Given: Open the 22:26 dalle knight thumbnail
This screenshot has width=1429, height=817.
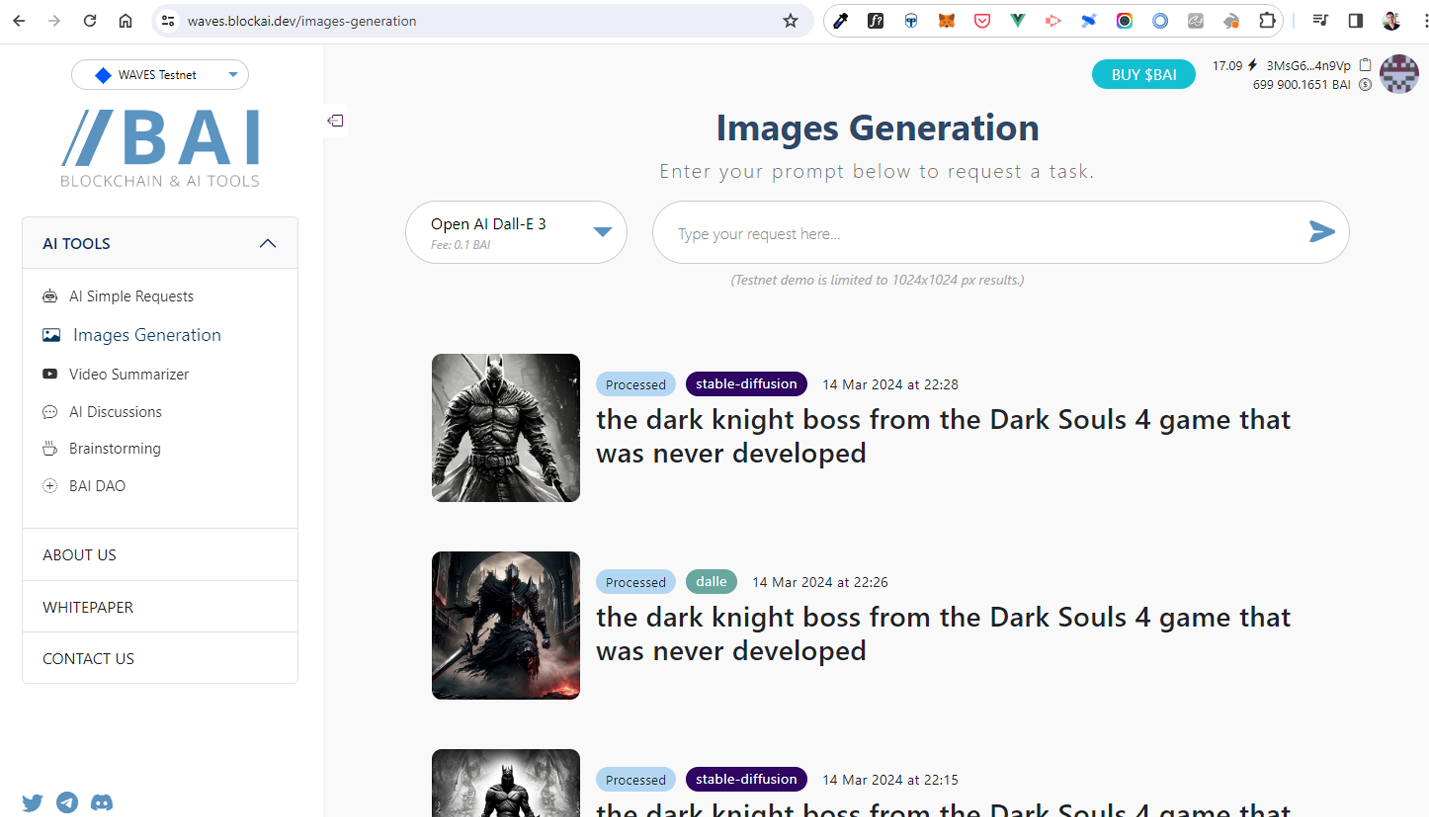Looking at the screenshot, I should [506, 625].
